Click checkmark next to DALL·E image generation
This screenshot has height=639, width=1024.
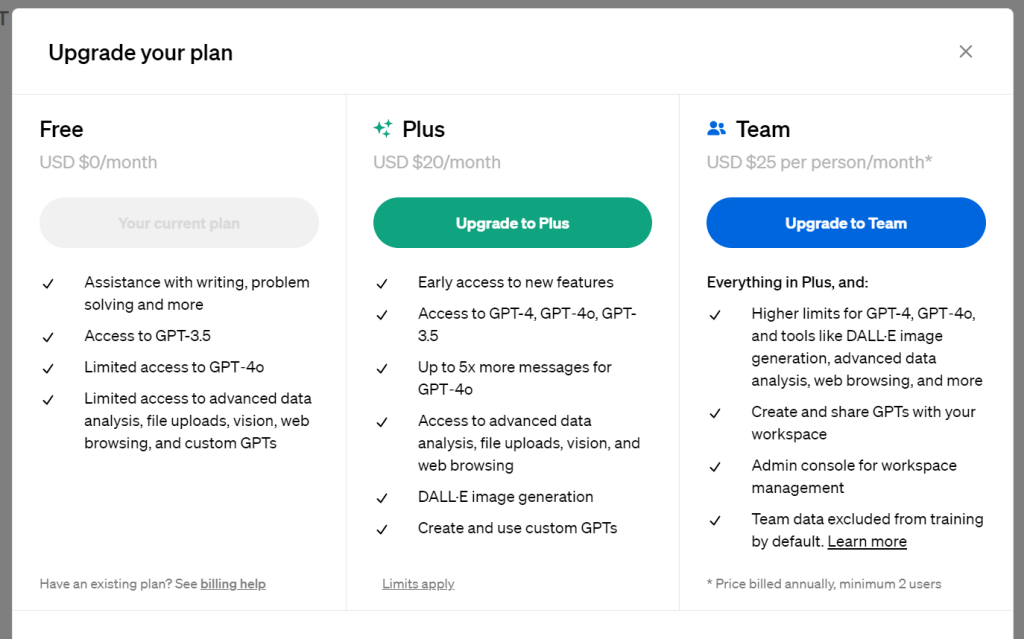(382, 499)
